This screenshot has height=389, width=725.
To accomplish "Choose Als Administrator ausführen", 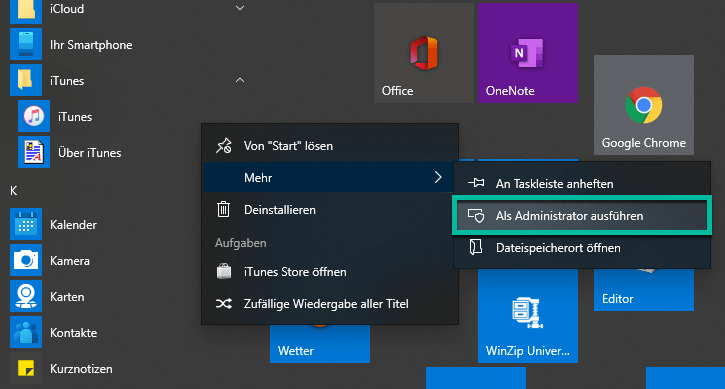I will 582,216.
